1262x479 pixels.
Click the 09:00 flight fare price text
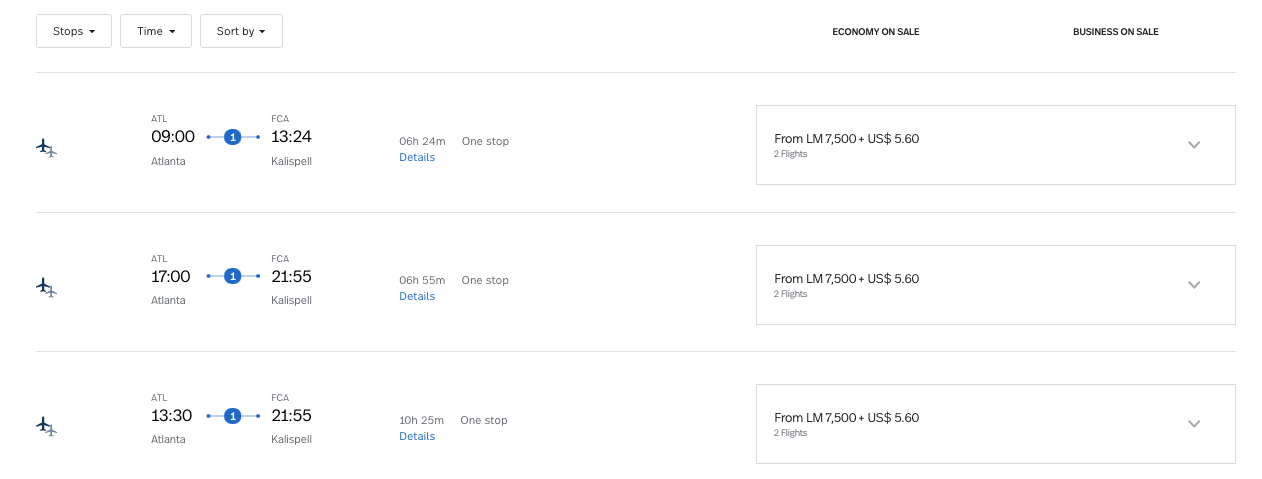point(846,139)
